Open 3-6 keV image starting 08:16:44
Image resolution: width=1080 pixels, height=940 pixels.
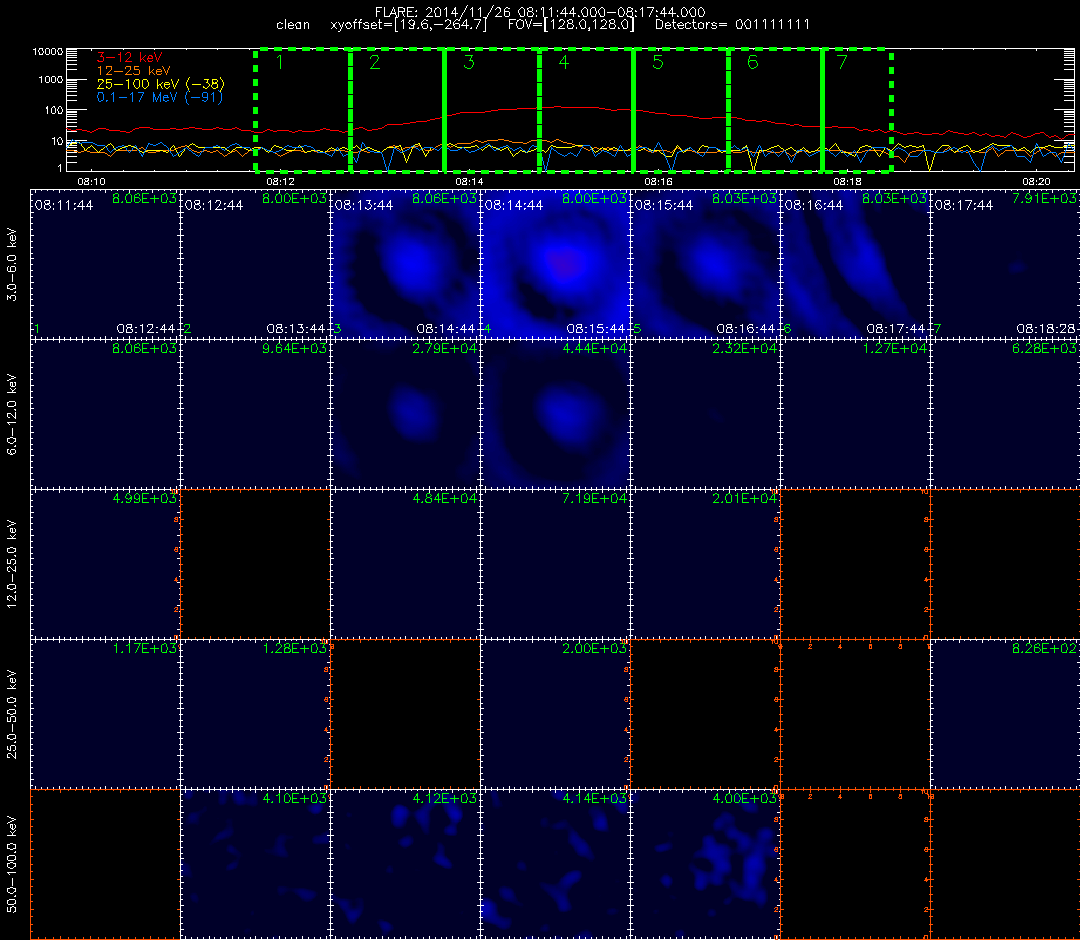pyautogui.click(x=856, y=264)
